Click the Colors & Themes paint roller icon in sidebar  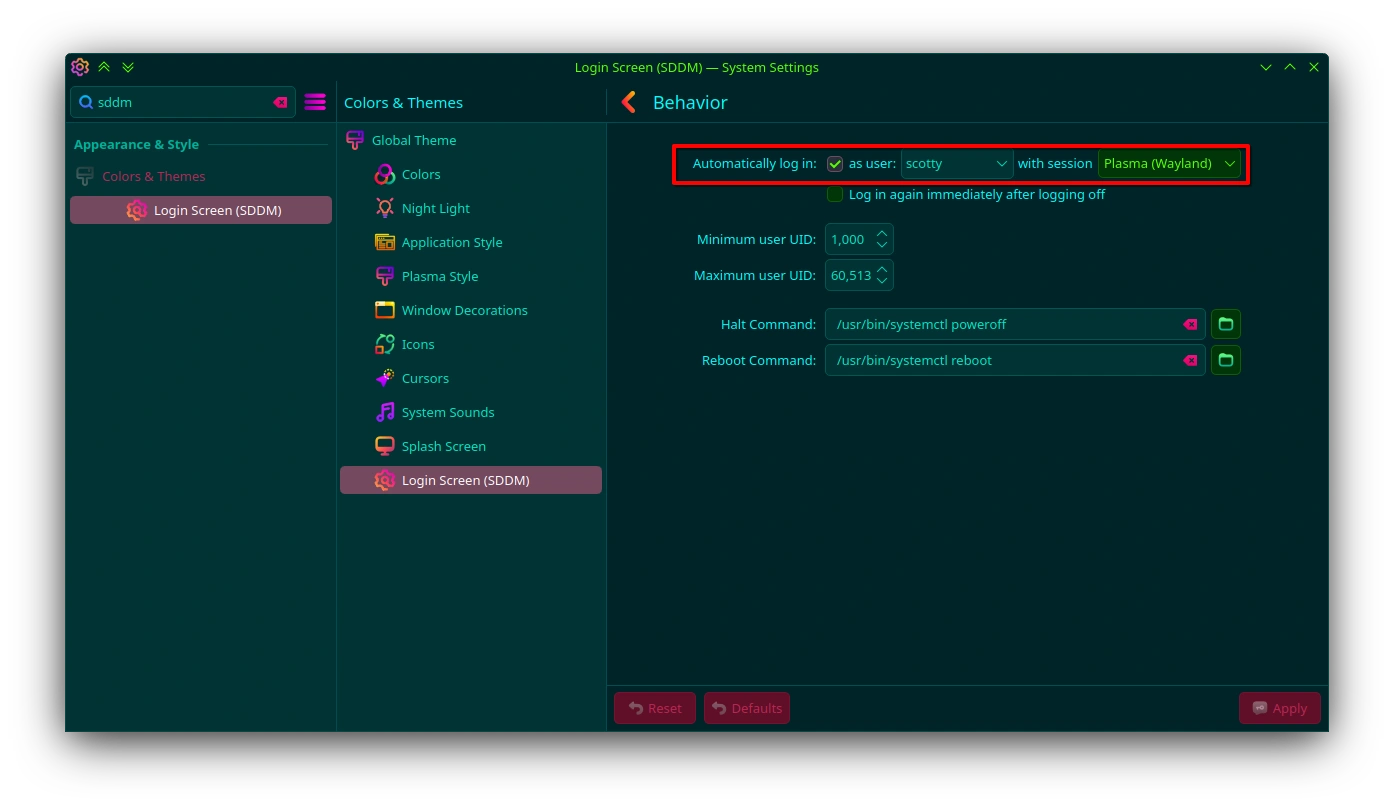tap(85, 176)
